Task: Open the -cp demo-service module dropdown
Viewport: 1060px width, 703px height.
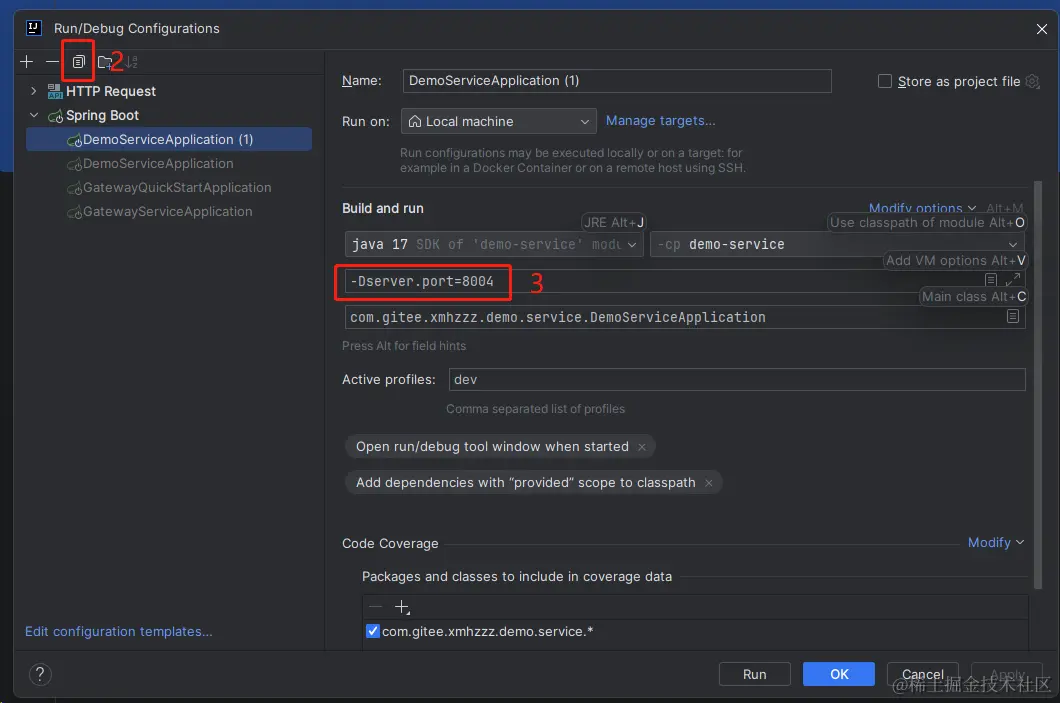Action: [837, 244]
